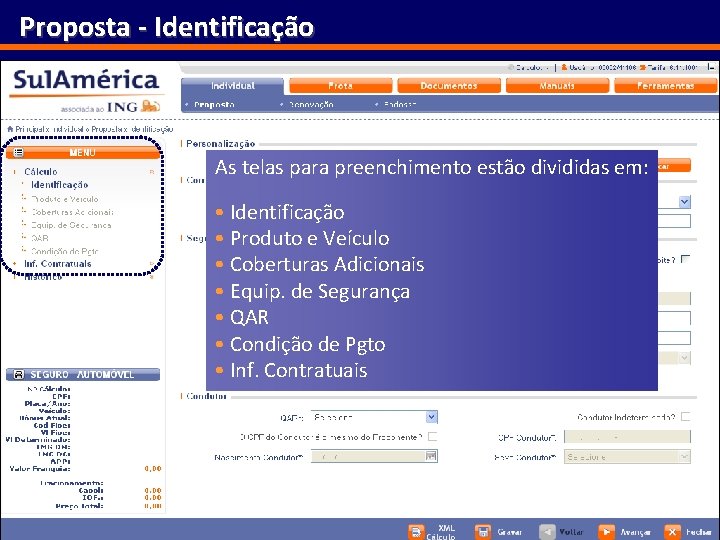The width and height of the screenshot is (720, 540).
Task: Click the Gravar floppy disk icon
Action: click(483, 532)
